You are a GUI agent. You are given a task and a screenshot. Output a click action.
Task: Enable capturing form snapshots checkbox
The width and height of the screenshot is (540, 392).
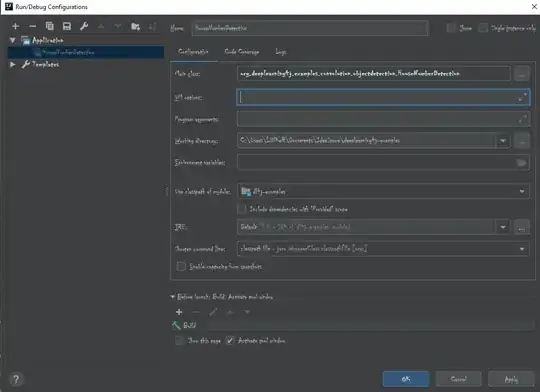pyautogui.click(x=181, y=266)
